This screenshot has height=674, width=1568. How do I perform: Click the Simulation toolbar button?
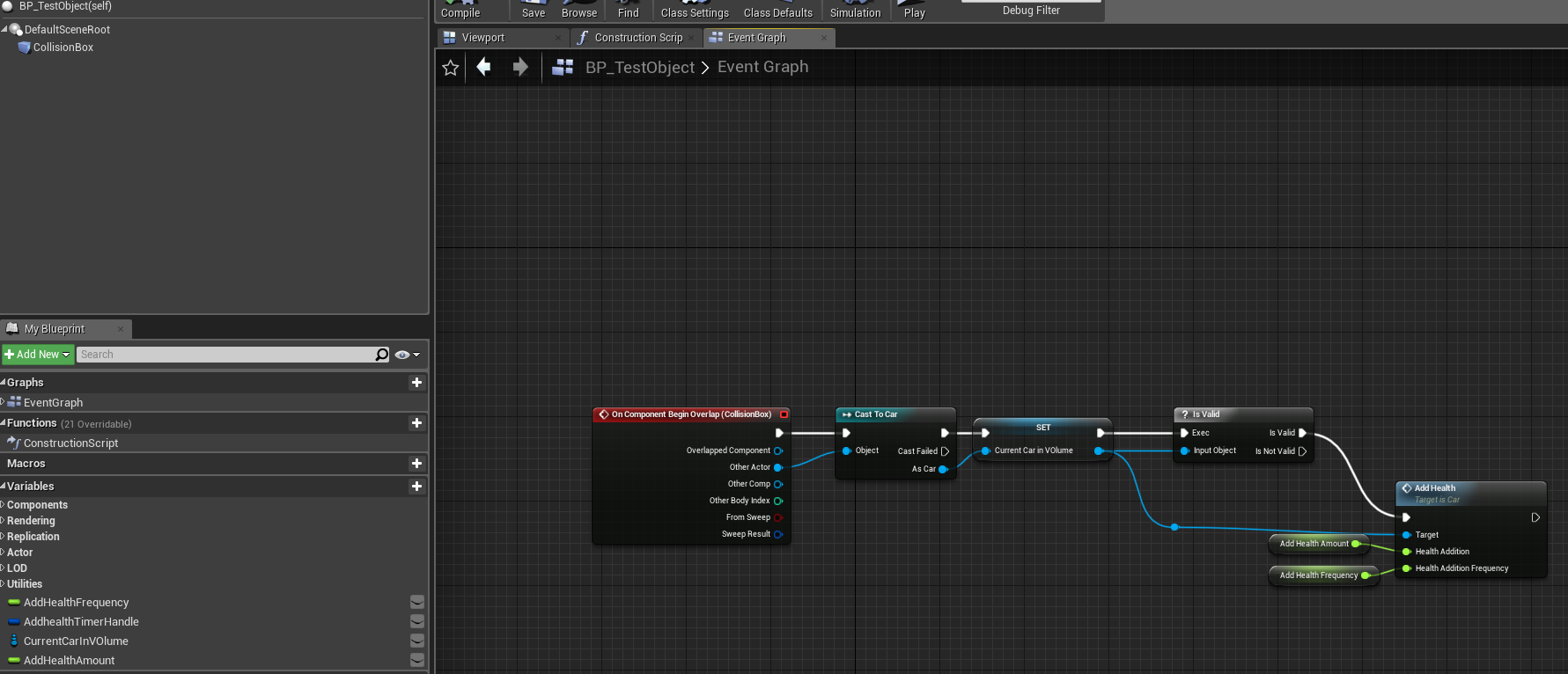tap(856, 10)
